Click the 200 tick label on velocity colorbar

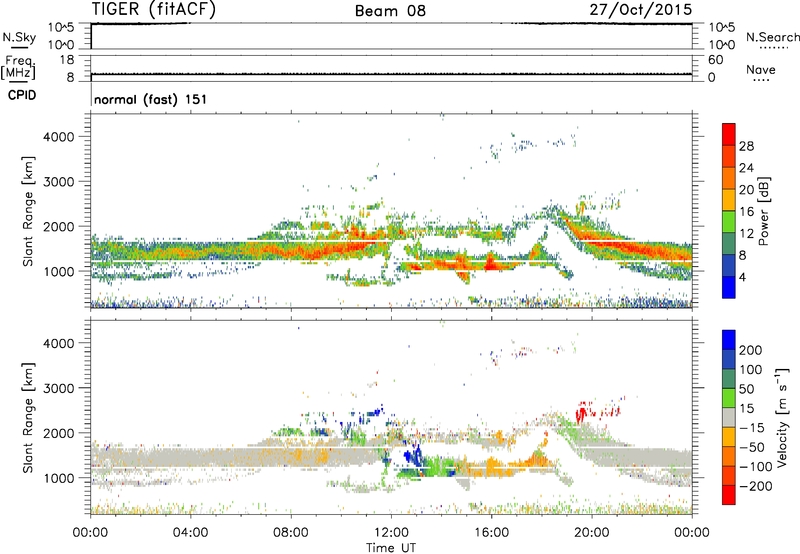[751, 350]
